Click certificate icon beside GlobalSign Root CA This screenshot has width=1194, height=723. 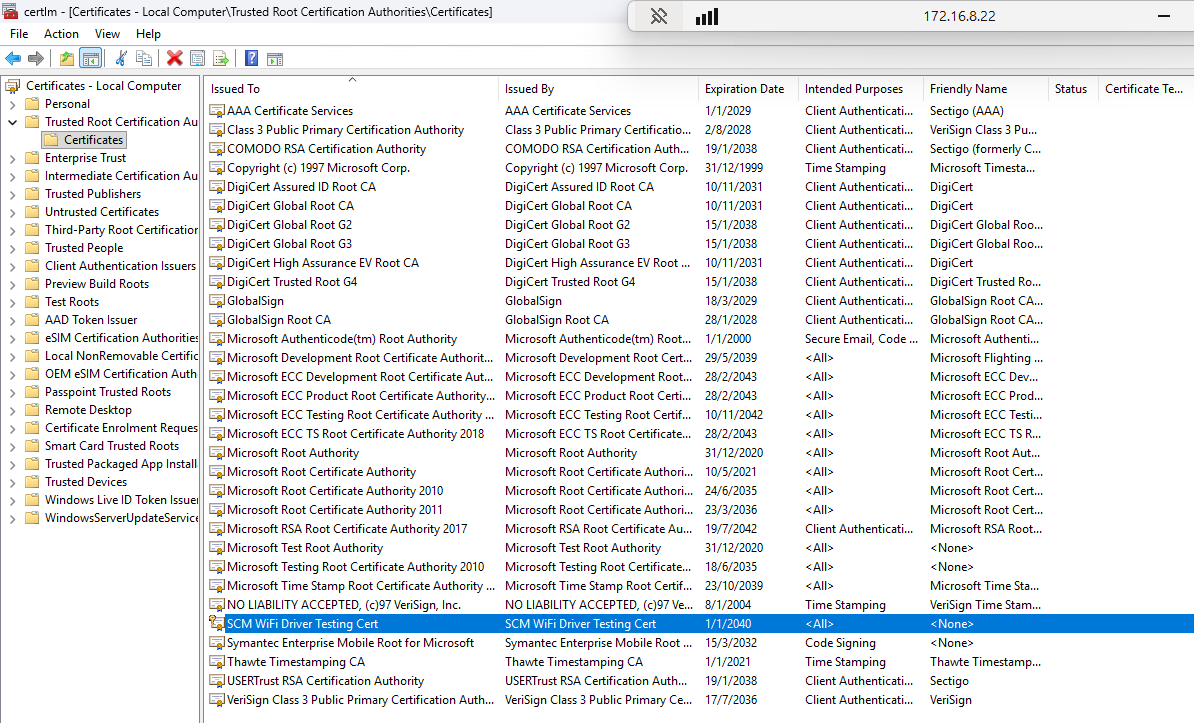click(x=217, y=320)
